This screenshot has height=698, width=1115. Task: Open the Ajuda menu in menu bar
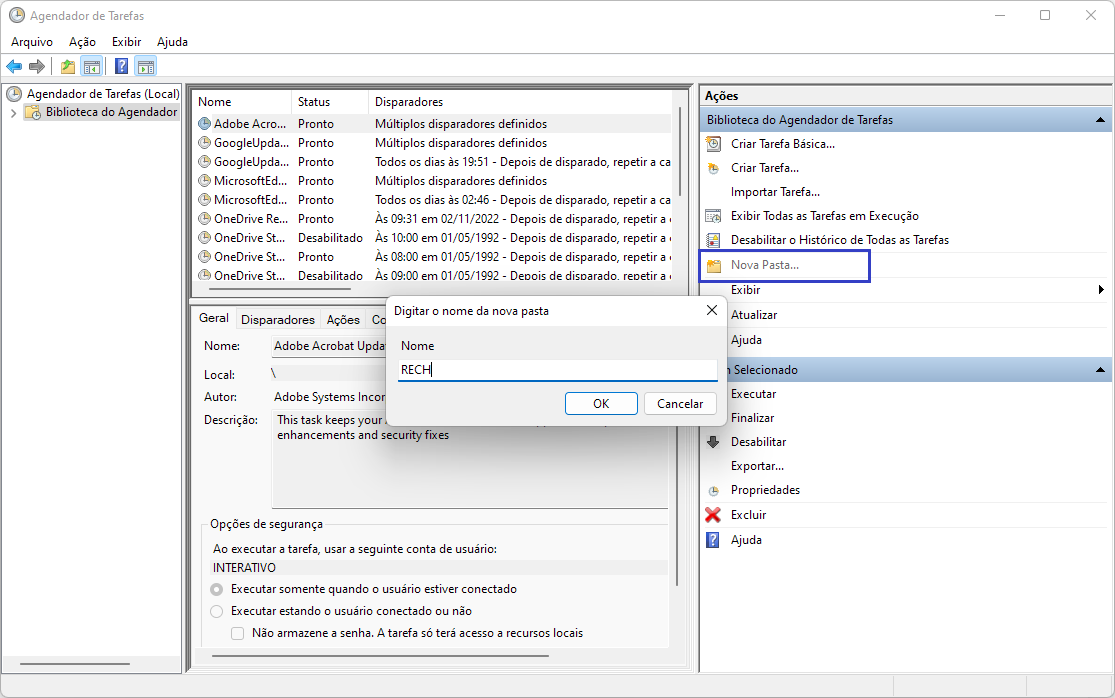(x=173, y=42)
